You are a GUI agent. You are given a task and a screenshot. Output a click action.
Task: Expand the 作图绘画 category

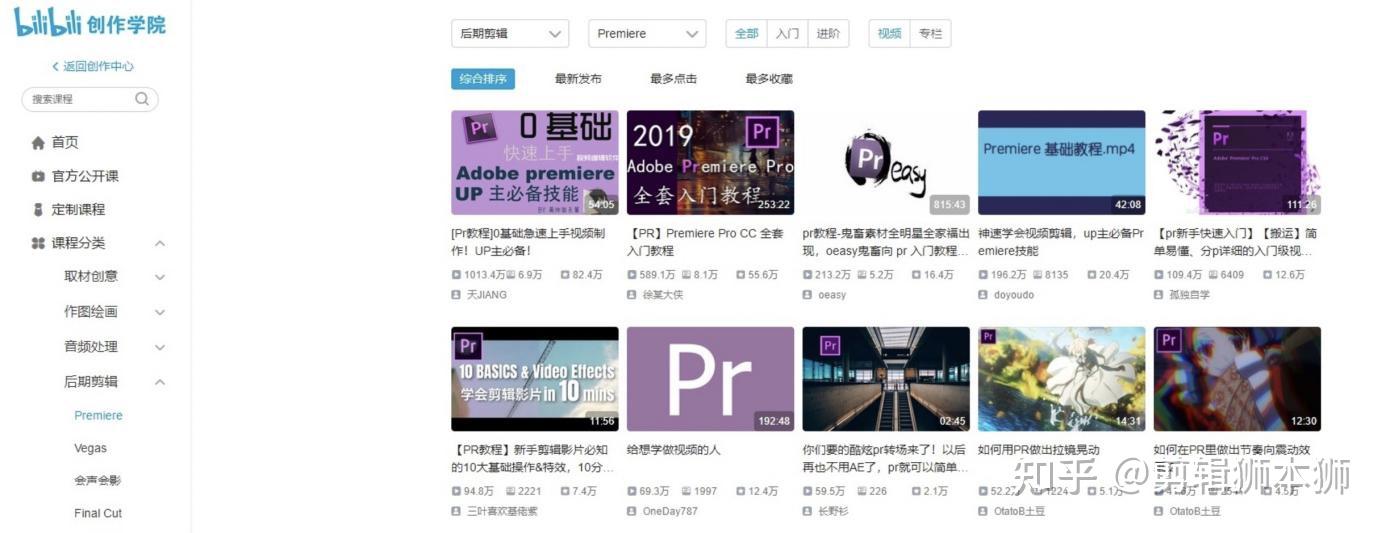point(160,312)
